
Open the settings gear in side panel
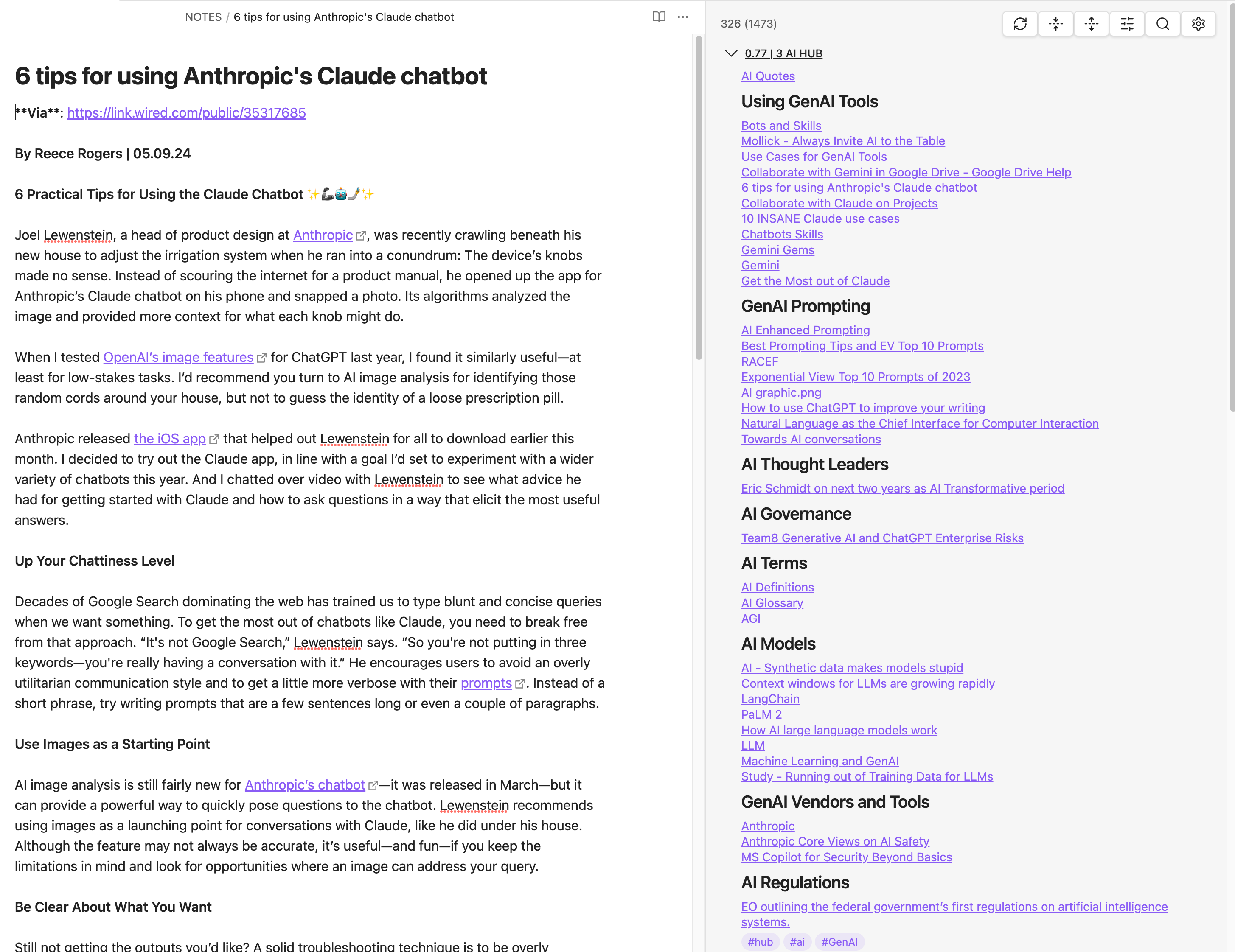pyautogui.click(x=1198, y=24)
